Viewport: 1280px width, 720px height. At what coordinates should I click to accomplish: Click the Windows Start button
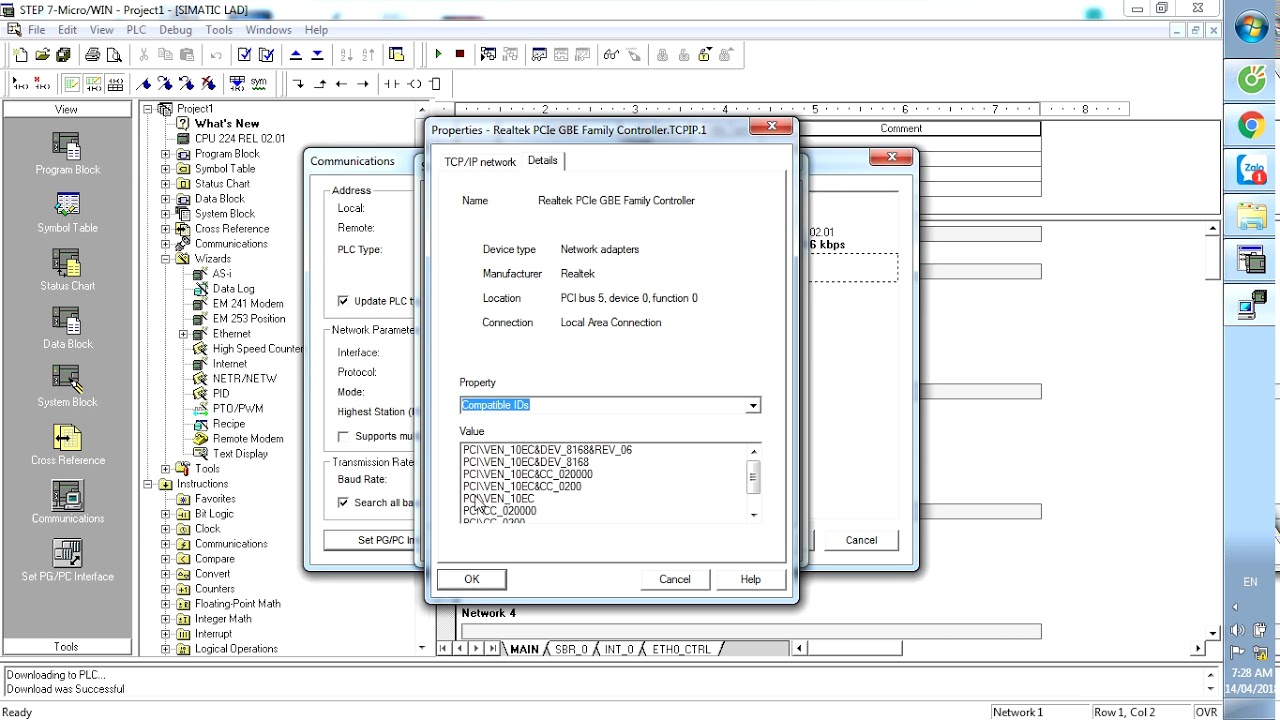pyautogui.click(x=1251, y=28)
